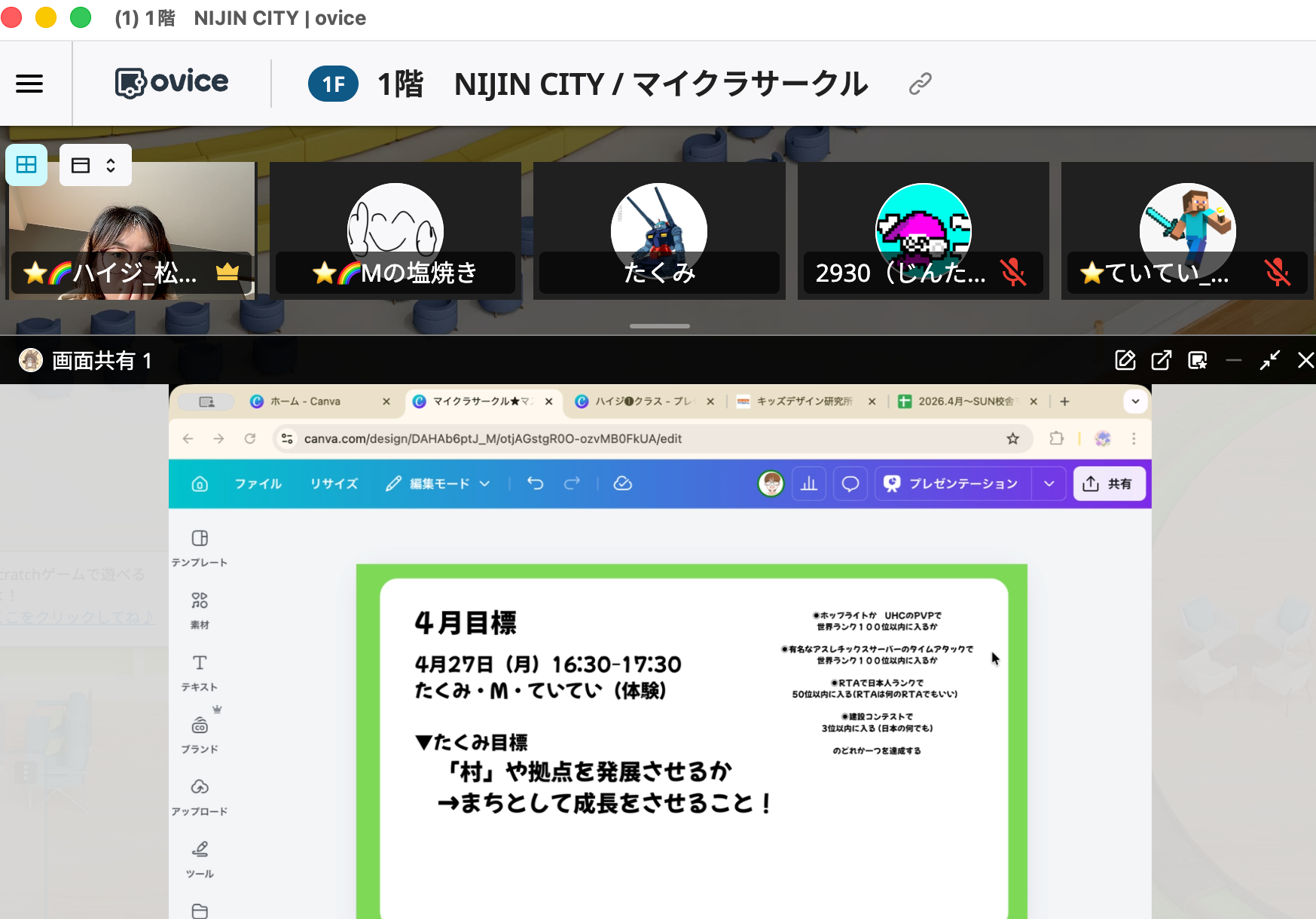Switch to ハイジクラス browser tab

point(643,401)
